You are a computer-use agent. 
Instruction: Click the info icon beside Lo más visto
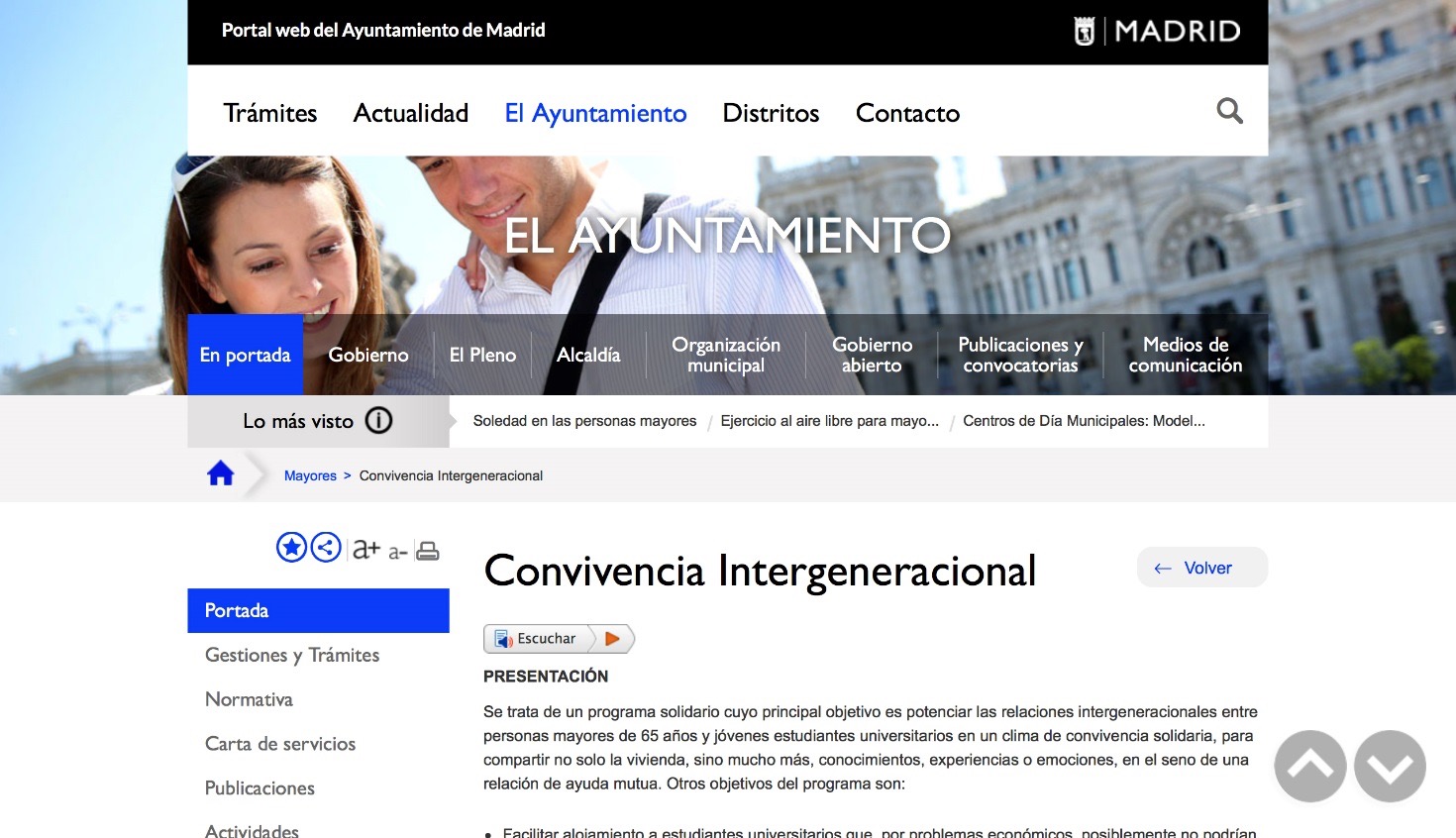tap(378, 421)
